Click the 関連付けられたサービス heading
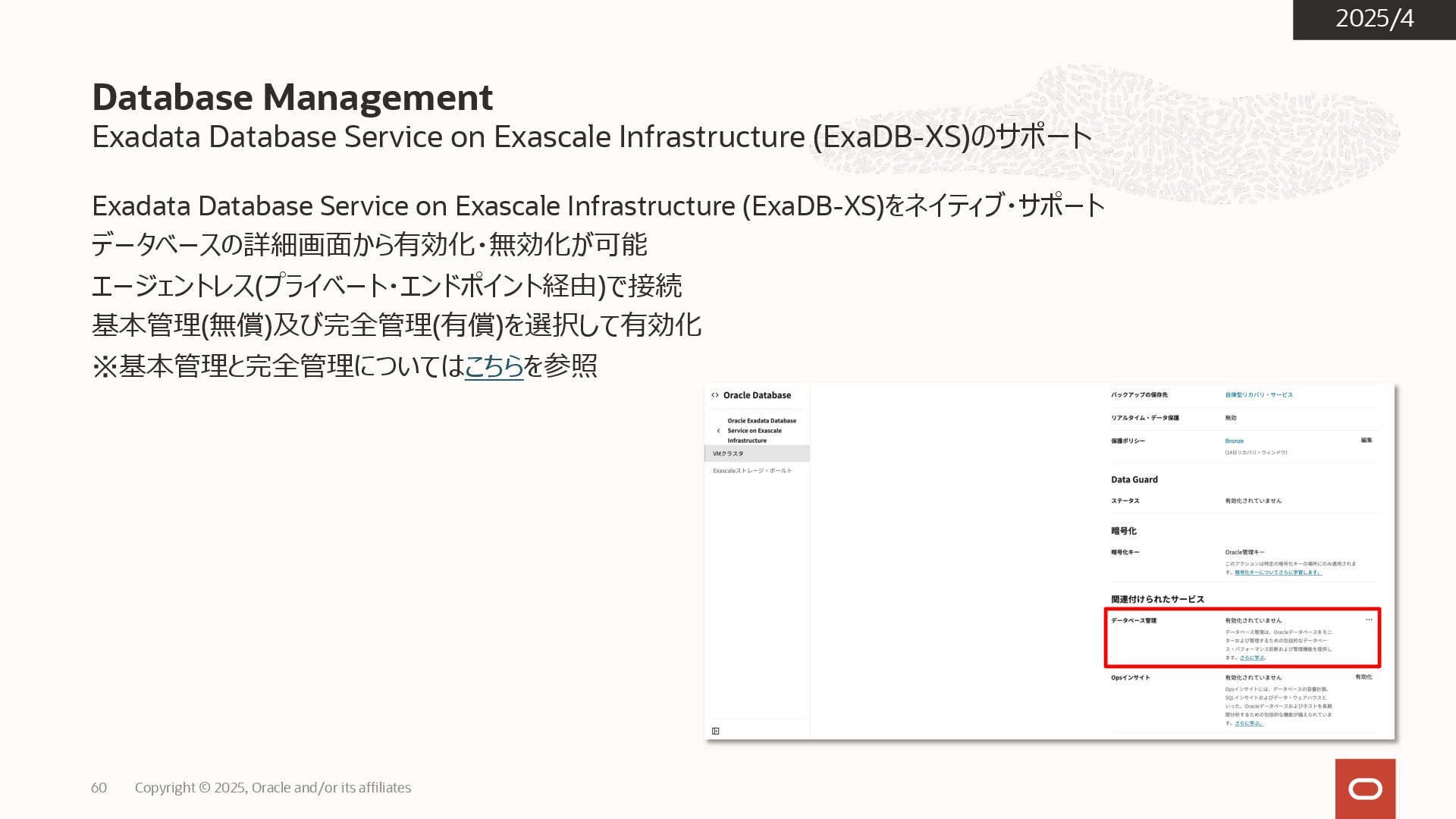This screenshot has width=1456, height=819. [1157, 599]
